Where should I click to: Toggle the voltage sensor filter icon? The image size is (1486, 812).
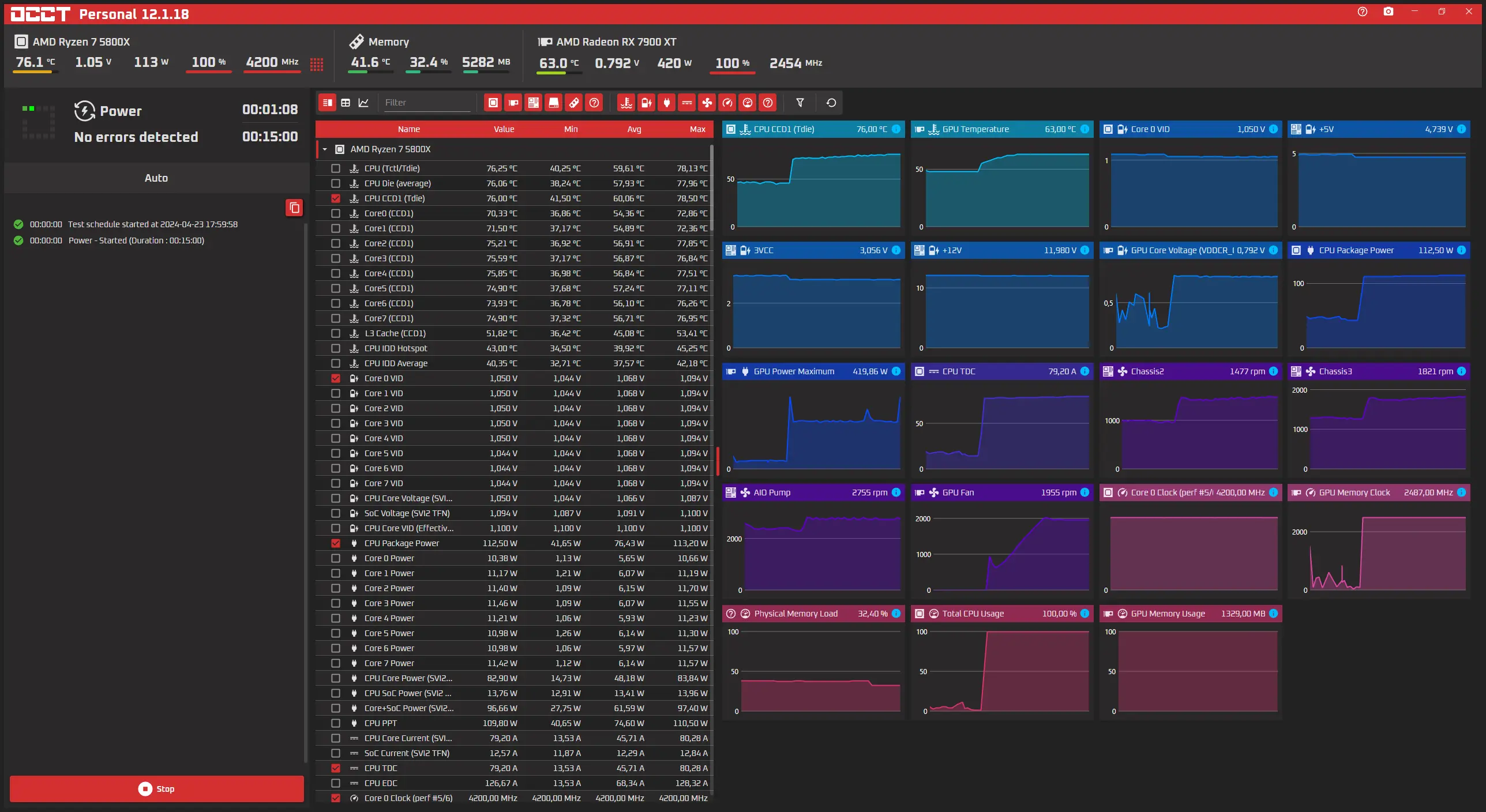click(x=646, y=103)
